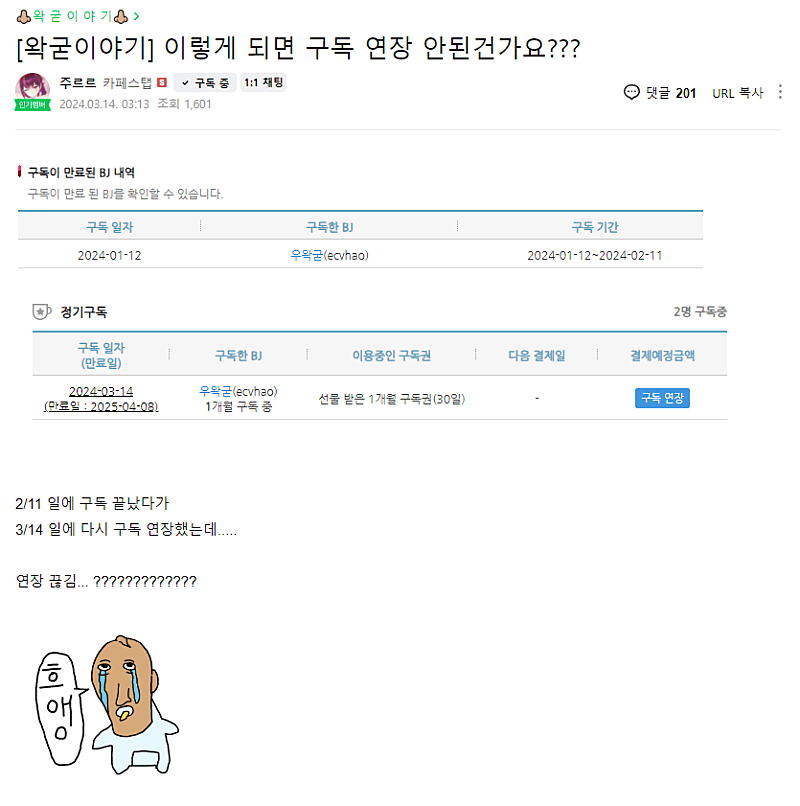The height and width of the screenshot is (806, 800).
Task: Open the vertical three-dot more menu
Action: [x=780, y=92]
